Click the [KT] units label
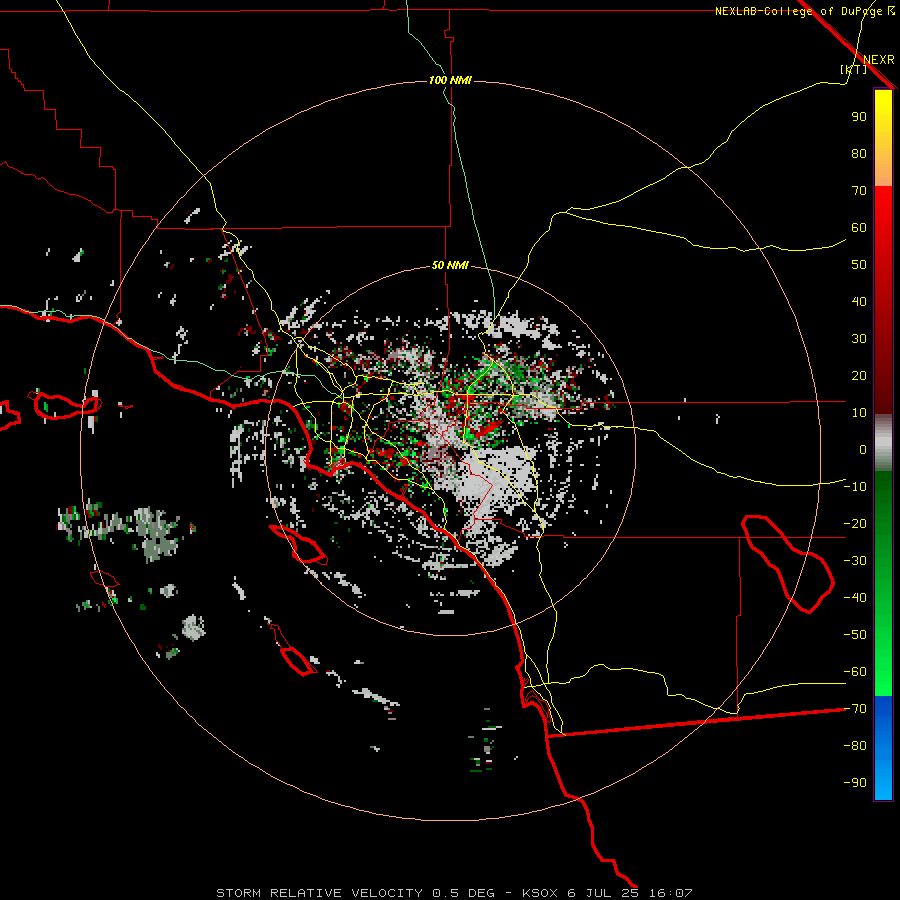 click(x=853, y=69)
